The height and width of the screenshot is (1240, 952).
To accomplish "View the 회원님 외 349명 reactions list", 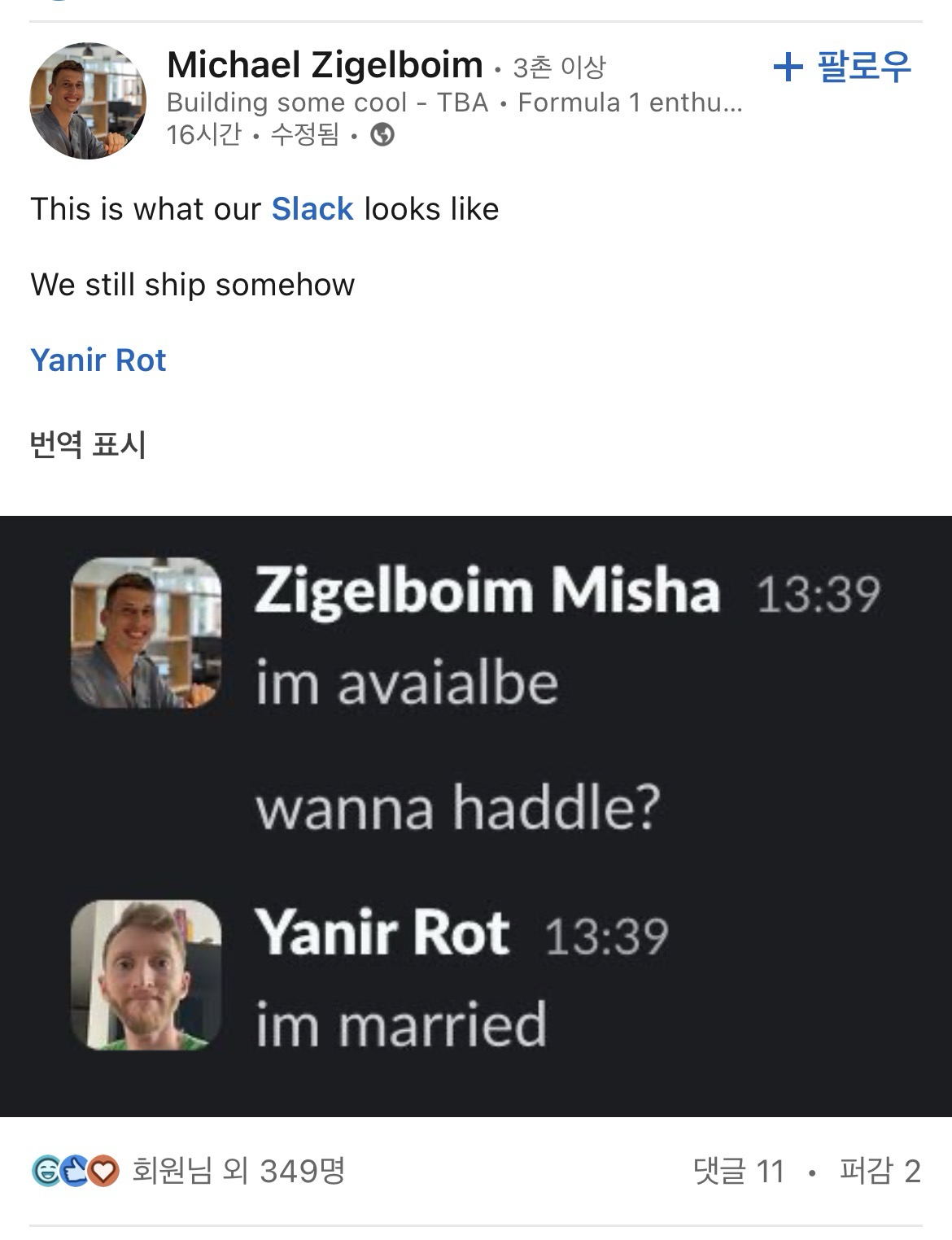I will [x=238, y=1171].
